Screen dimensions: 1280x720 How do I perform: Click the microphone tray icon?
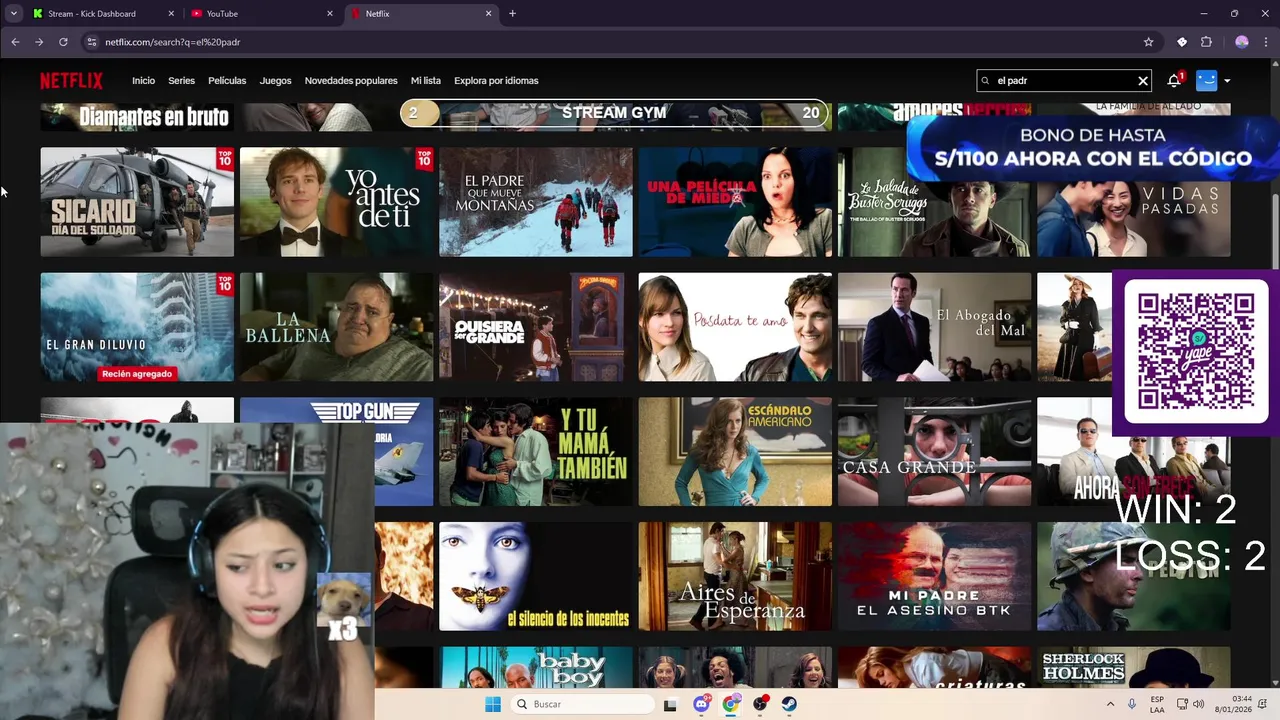click(x=1132, y=704)
